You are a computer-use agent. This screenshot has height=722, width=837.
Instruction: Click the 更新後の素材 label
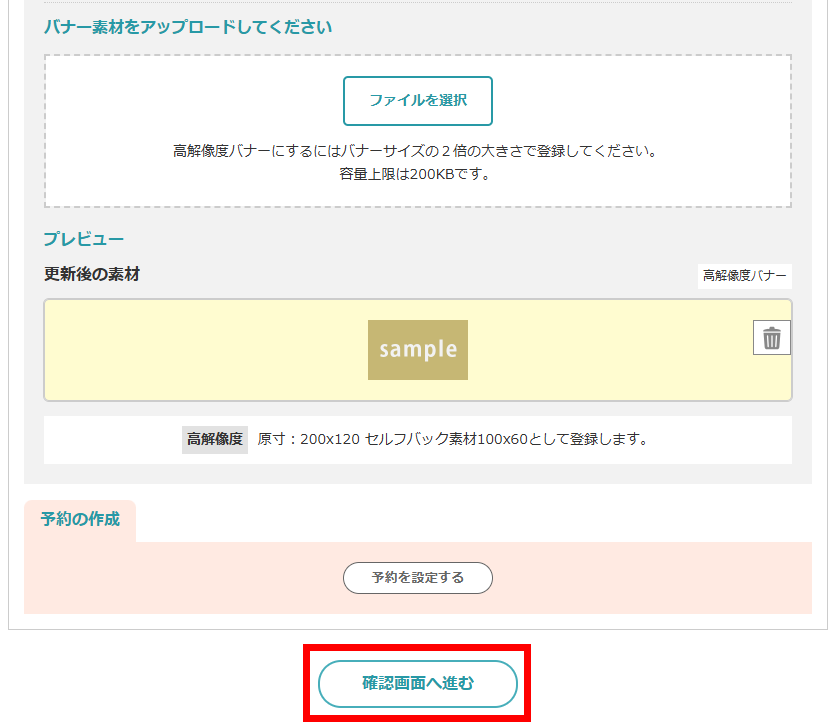tap(92, 274)
